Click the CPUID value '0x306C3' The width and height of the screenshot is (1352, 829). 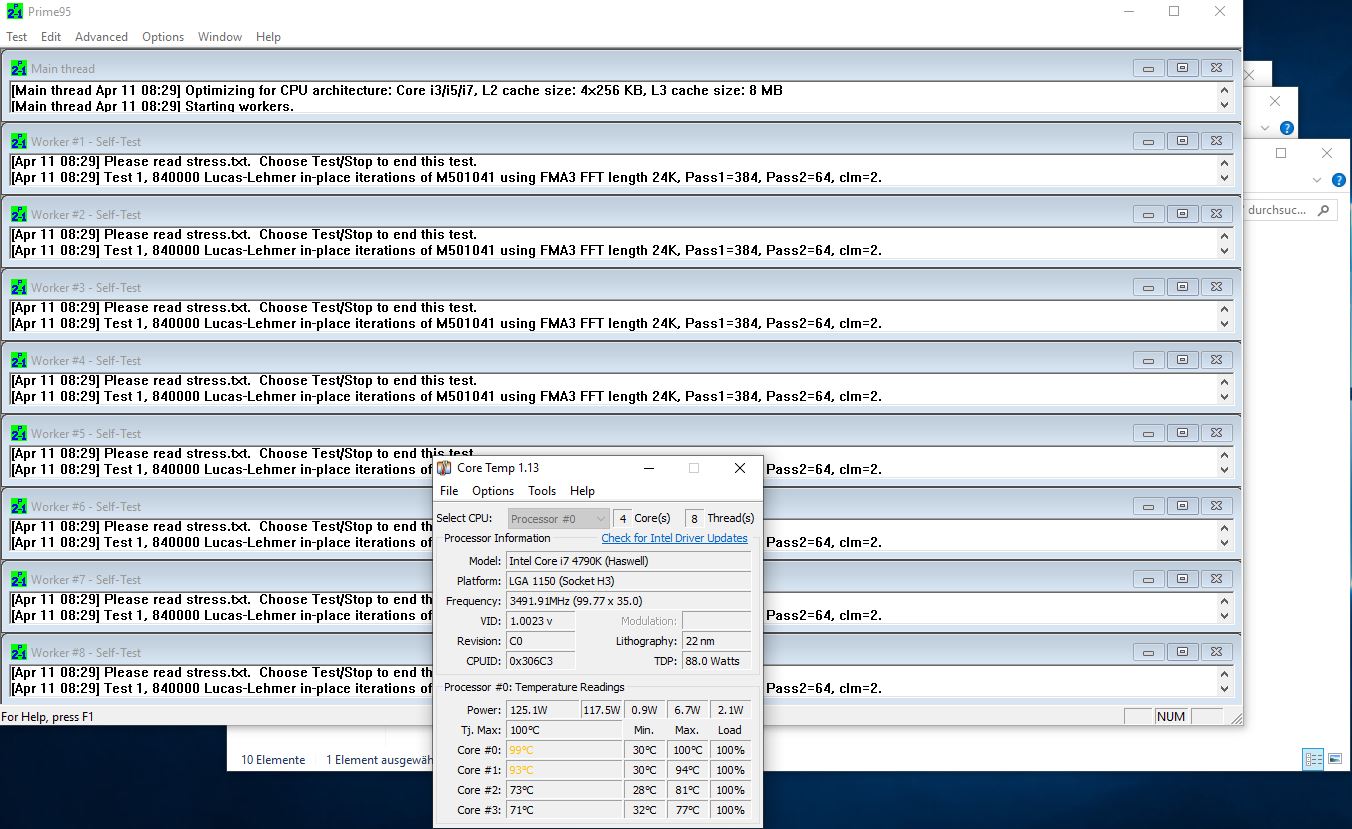tap(541, 661)
